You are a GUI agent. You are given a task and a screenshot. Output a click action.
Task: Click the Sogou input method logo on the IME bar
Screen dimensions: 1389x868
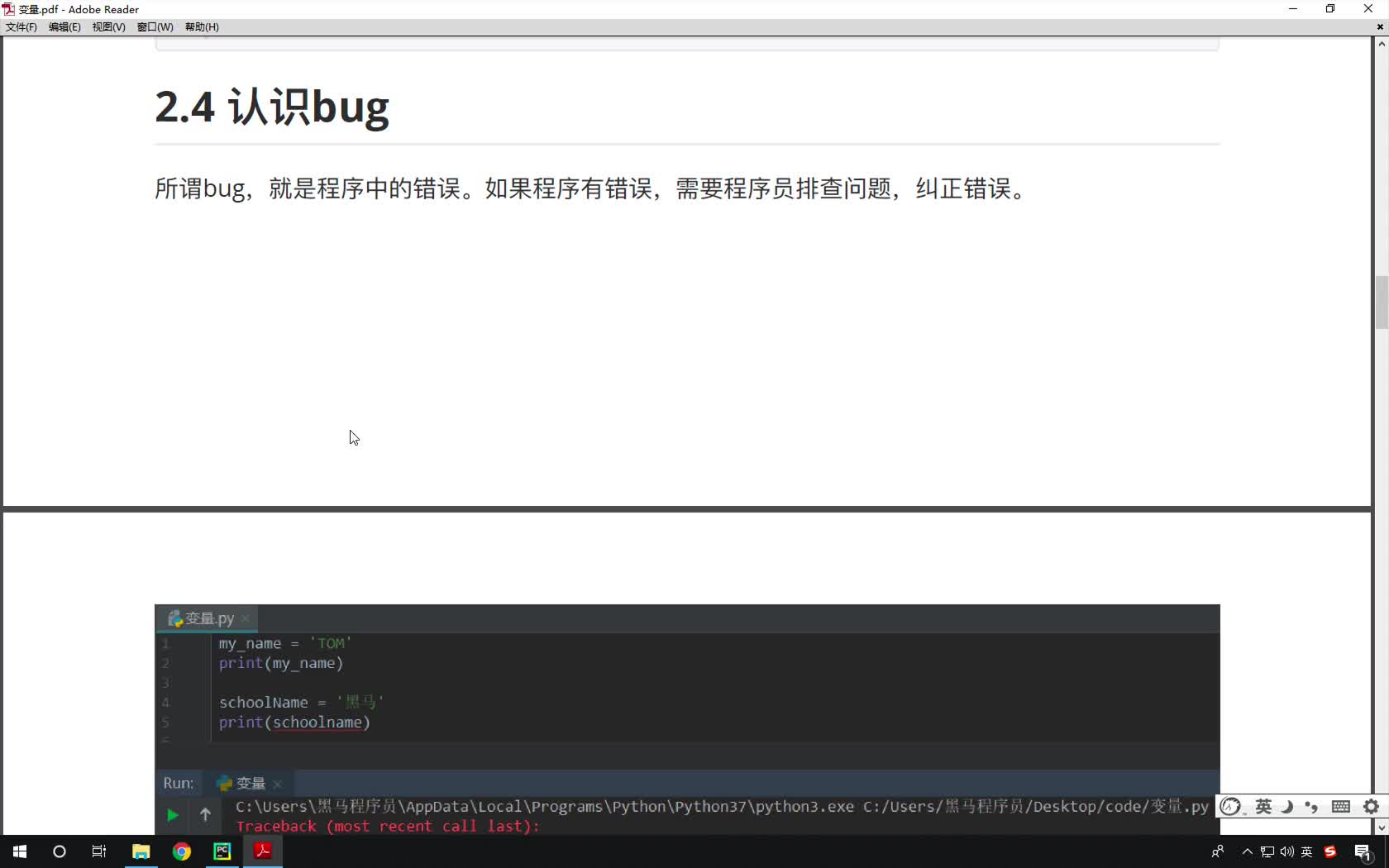point(1231,807)
